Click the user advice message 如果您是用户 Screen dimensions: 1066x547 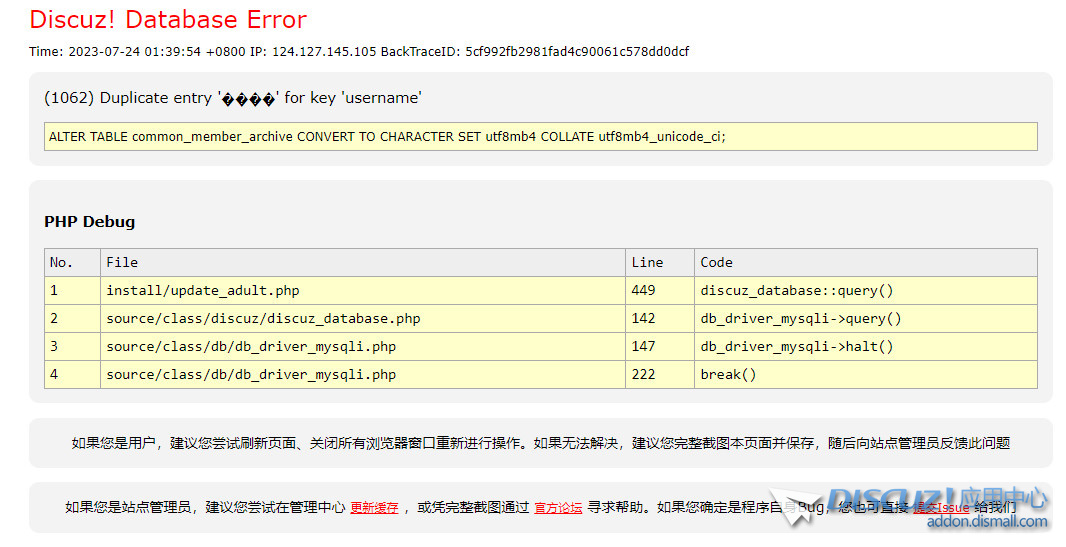click(540, 444)
